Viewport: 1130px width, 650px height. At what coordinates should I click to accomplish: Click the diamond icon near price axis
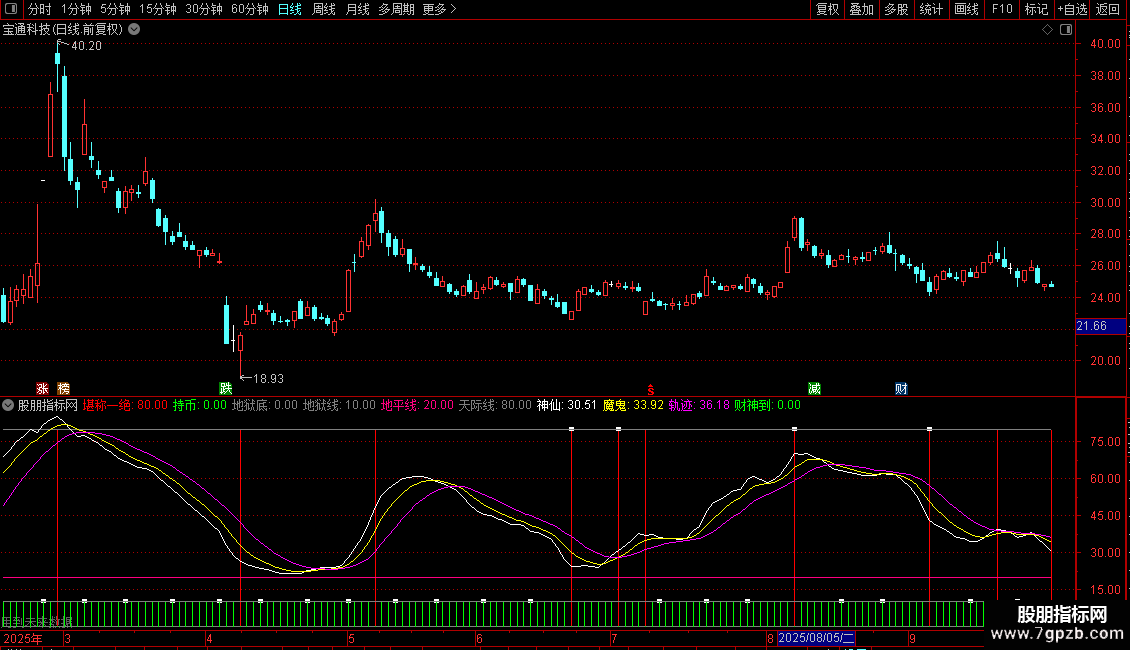click(1047, 29)
